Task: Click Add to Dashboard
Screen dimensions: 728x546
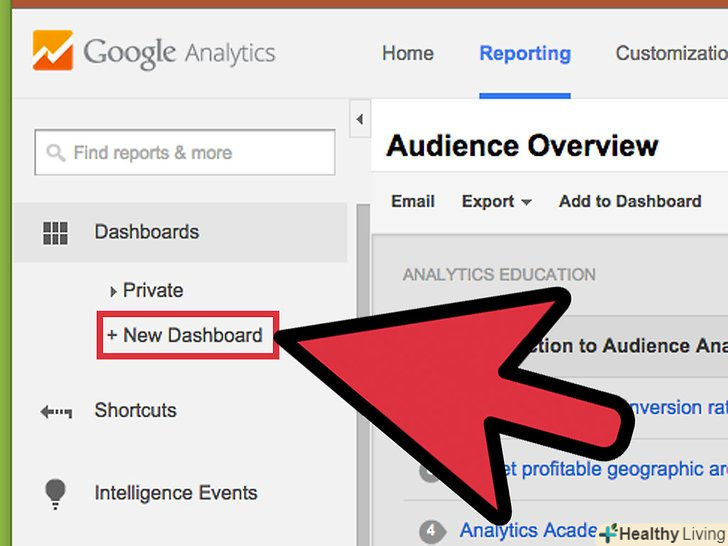Action: coord(630,202)
